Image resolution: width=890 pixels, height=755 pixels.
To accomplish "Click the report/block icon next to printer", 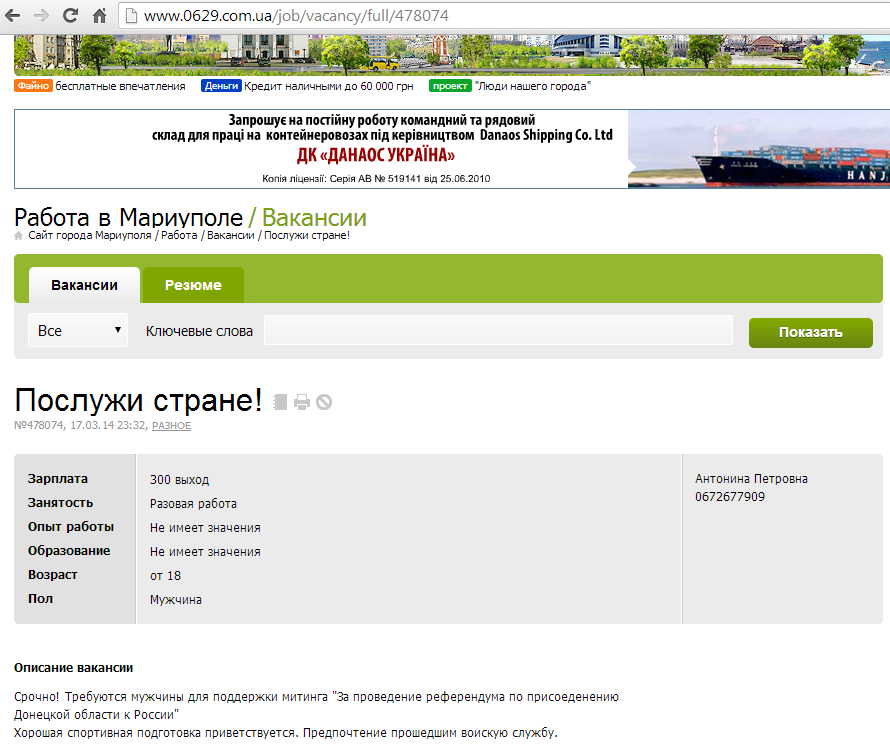I will click(x=323, y=402).
